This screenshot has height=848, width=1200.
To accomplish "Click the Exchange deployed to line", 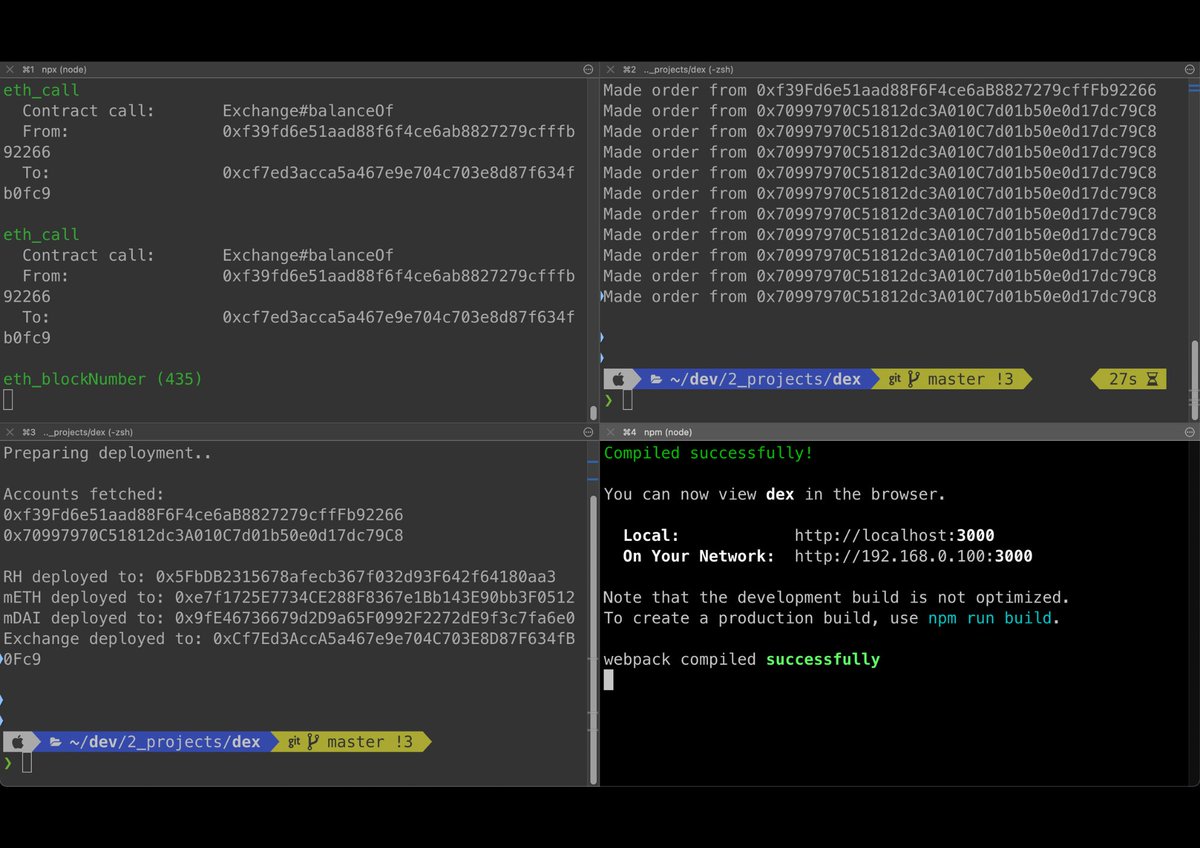I will pos(289,649).
